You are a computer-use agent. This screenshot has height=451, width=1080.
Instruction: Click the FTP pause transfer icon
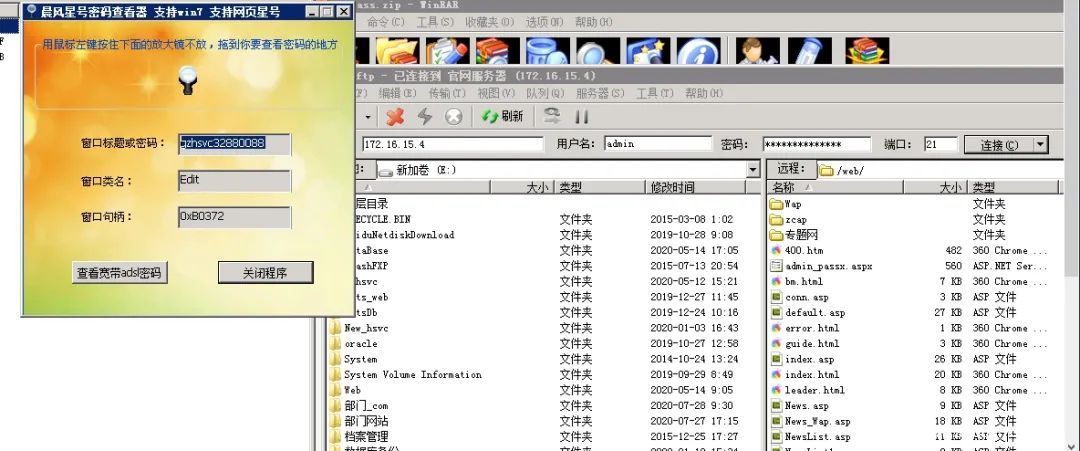[x=581, y=116]
